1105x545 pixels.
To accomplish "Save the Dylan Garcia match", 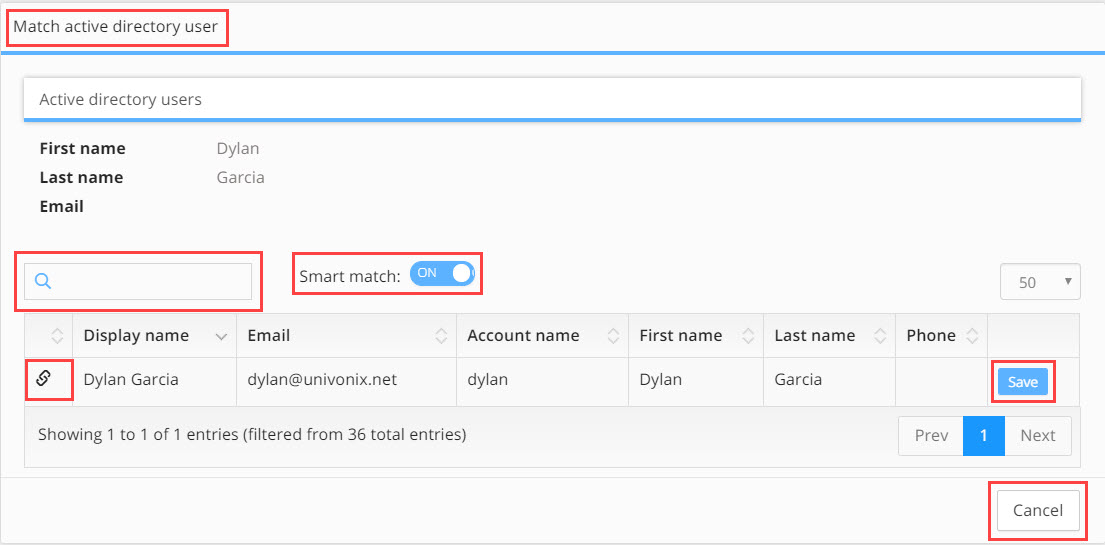I will click(x=1023, y=382).
